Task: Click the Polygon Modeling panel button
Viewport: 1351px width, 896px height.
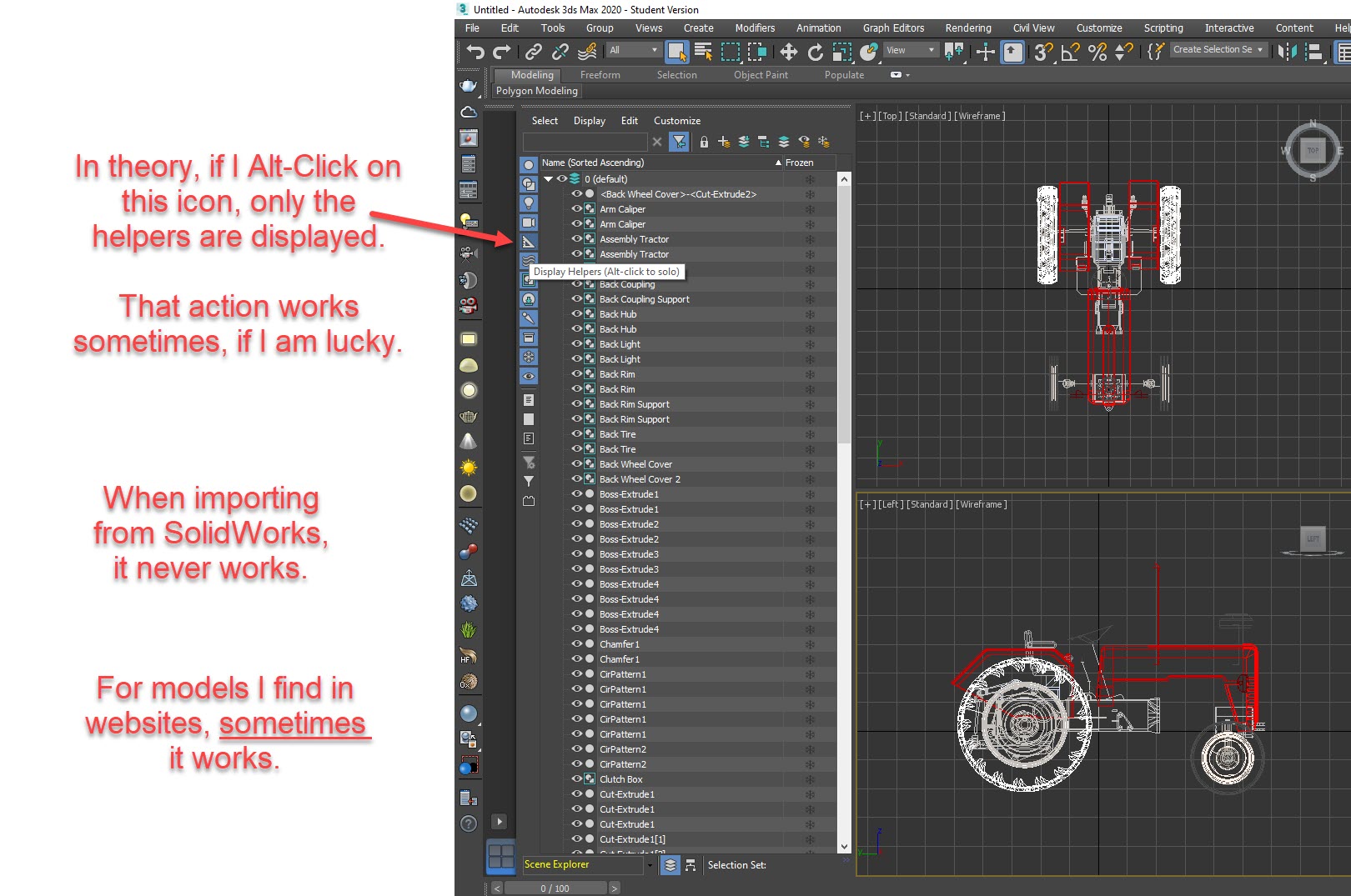Action: pyautogui.click(x=536, y=90)
